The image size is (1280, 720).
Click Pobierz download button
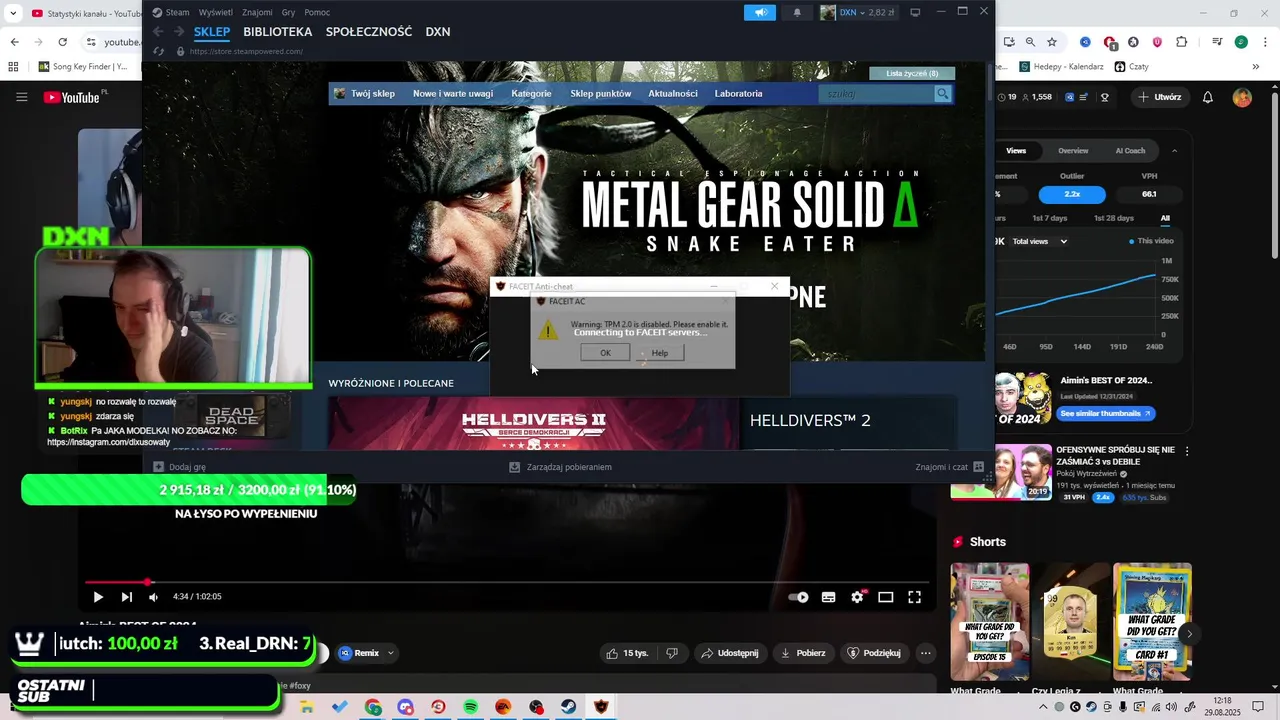804,653
